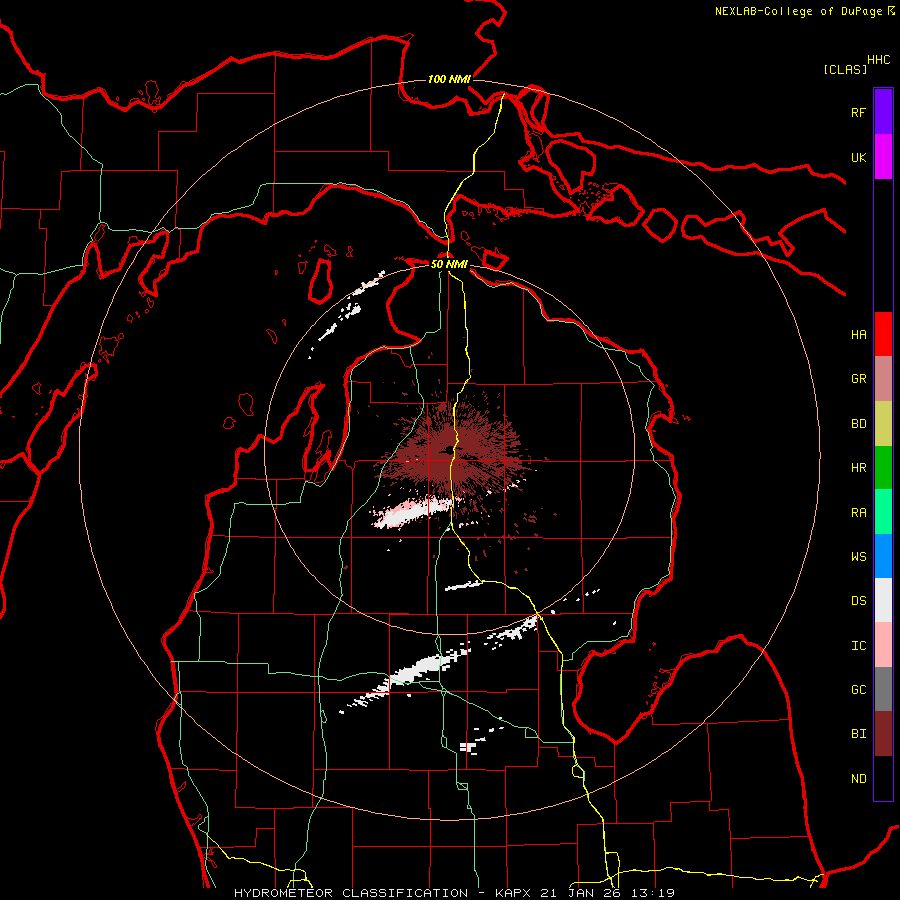Click the KAPX radar site center dot

(448, 450)
